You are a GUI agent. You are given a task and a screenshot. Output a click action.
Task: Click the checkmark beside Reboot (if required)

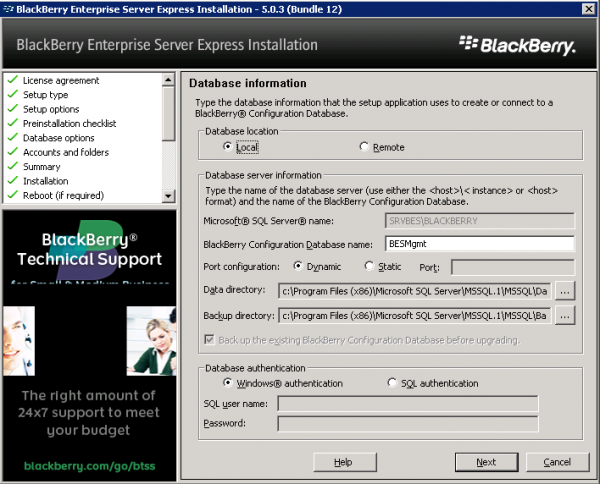point(13,194)
